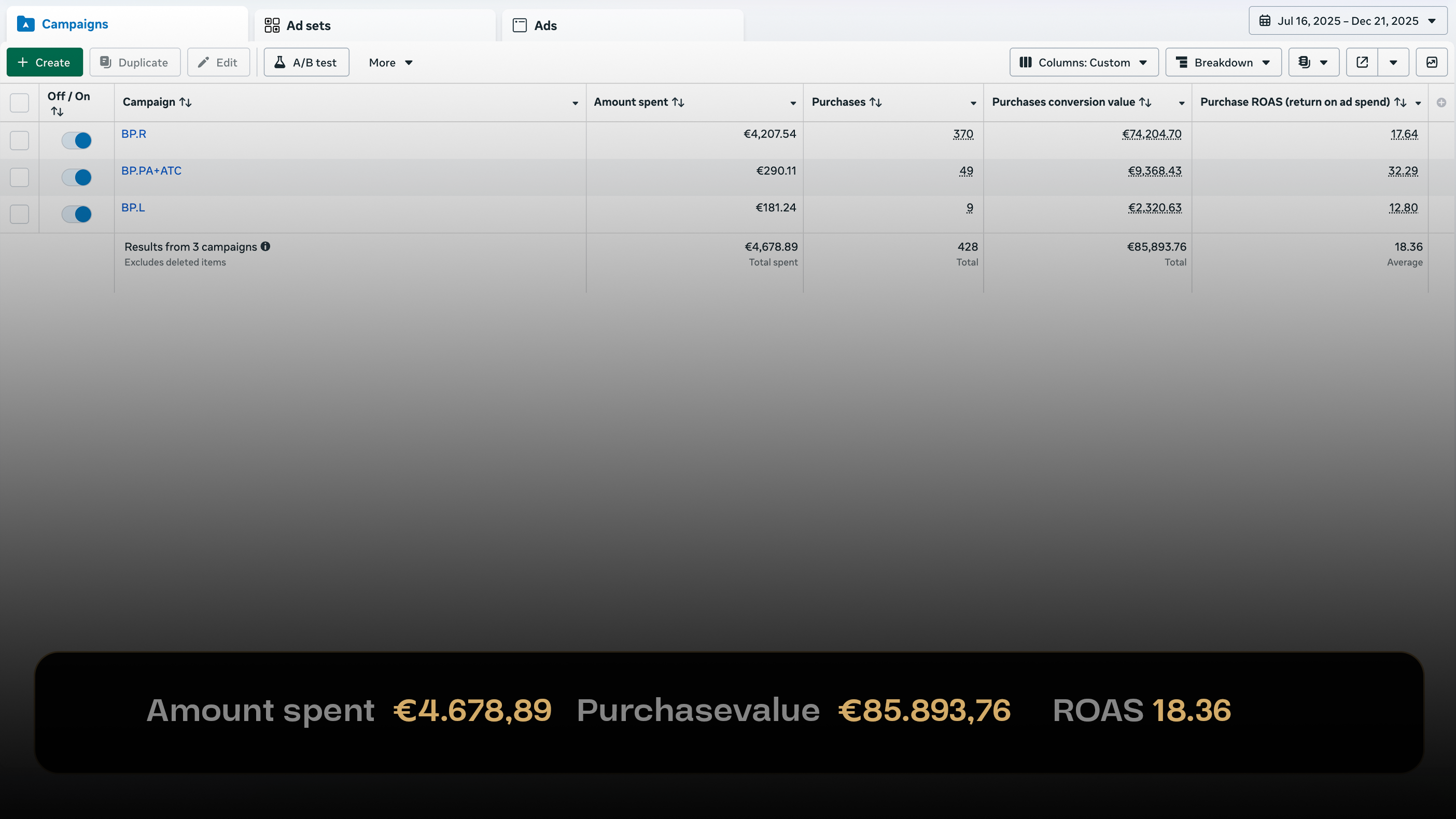Open the Columns: Custom dropdown
Viewport: 1456px width, 819px height.
(1084, 62)
